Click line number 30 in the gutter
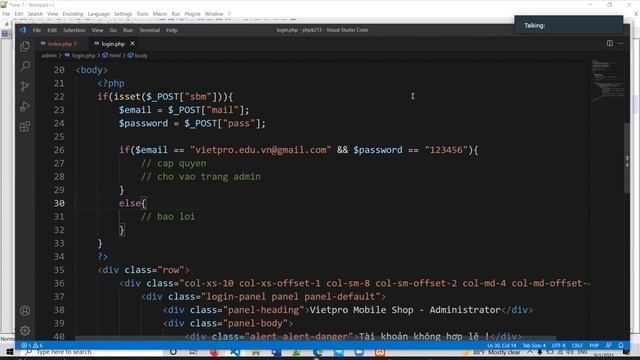 click(x=59, y=203)
